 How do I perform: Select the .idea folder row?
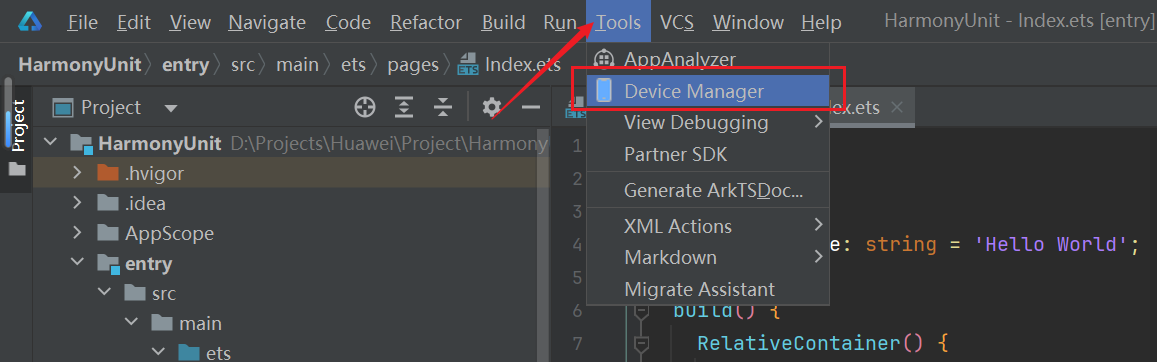(x=291, y=203)
